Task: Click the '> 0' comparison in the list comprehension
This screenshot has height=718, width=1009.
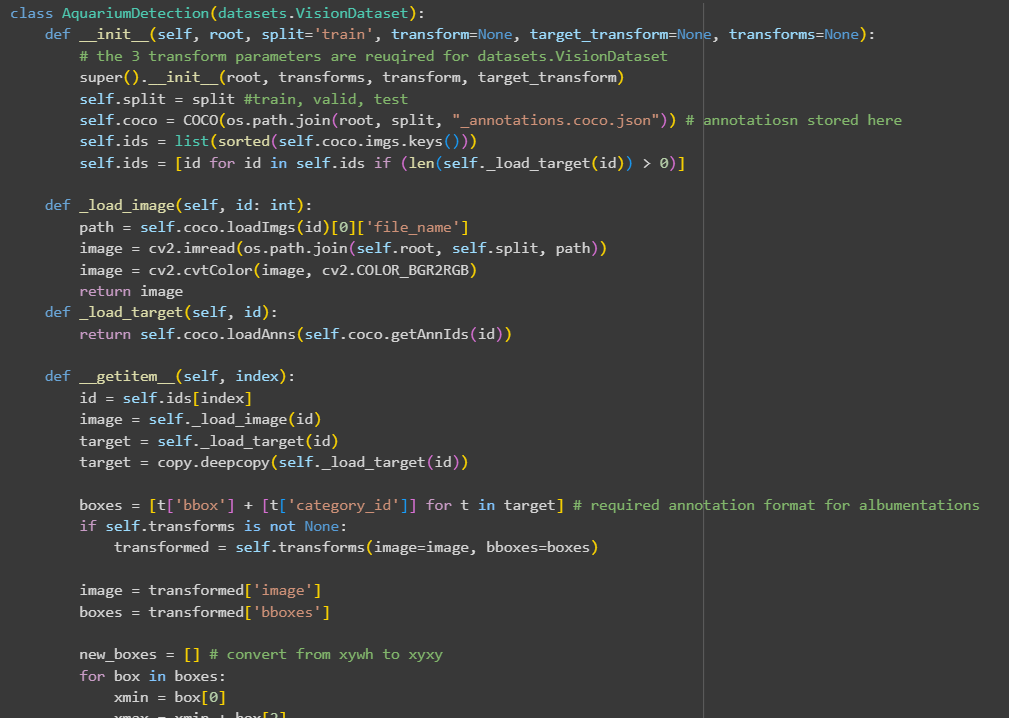Action: (655, 163)
